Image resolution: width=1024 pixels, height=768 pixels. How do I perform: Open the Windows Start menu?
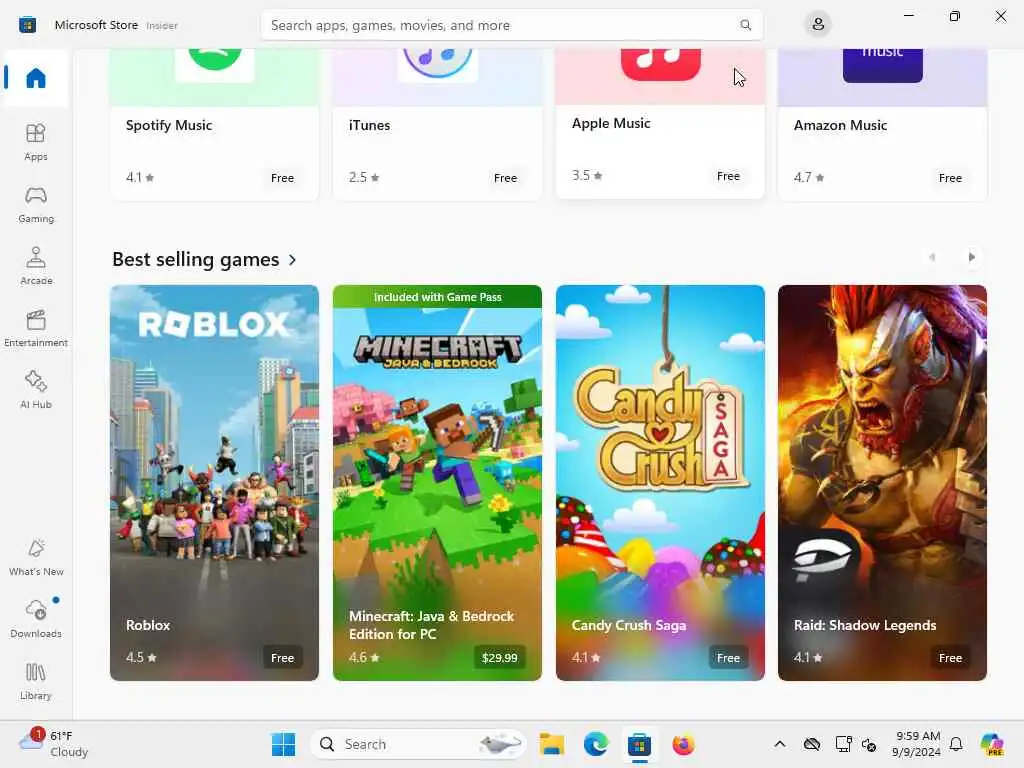point(283,744)
